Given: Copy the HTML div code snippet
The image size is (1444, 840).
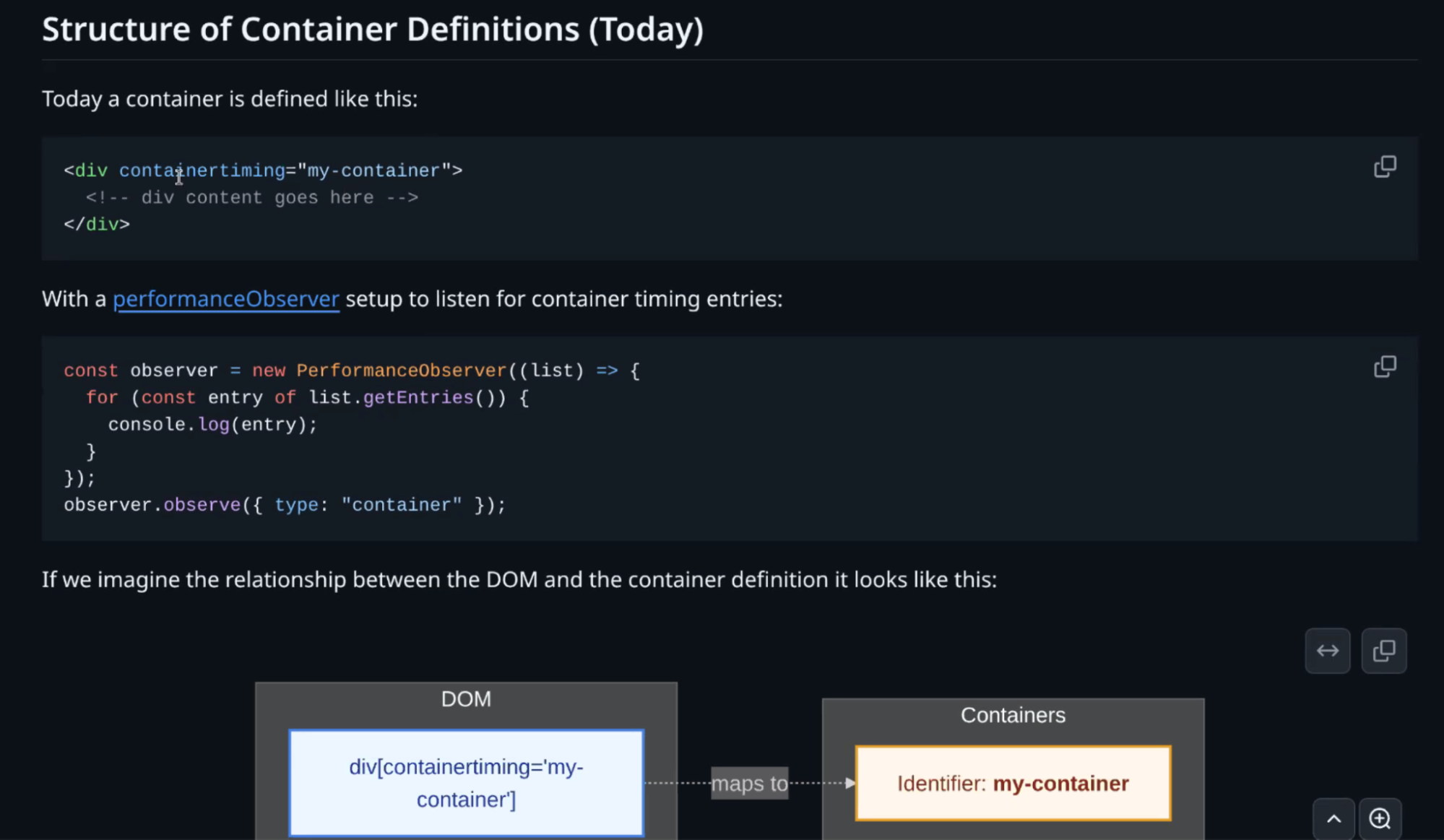Looking at the screenshot, I should [x=1384, y=167].
